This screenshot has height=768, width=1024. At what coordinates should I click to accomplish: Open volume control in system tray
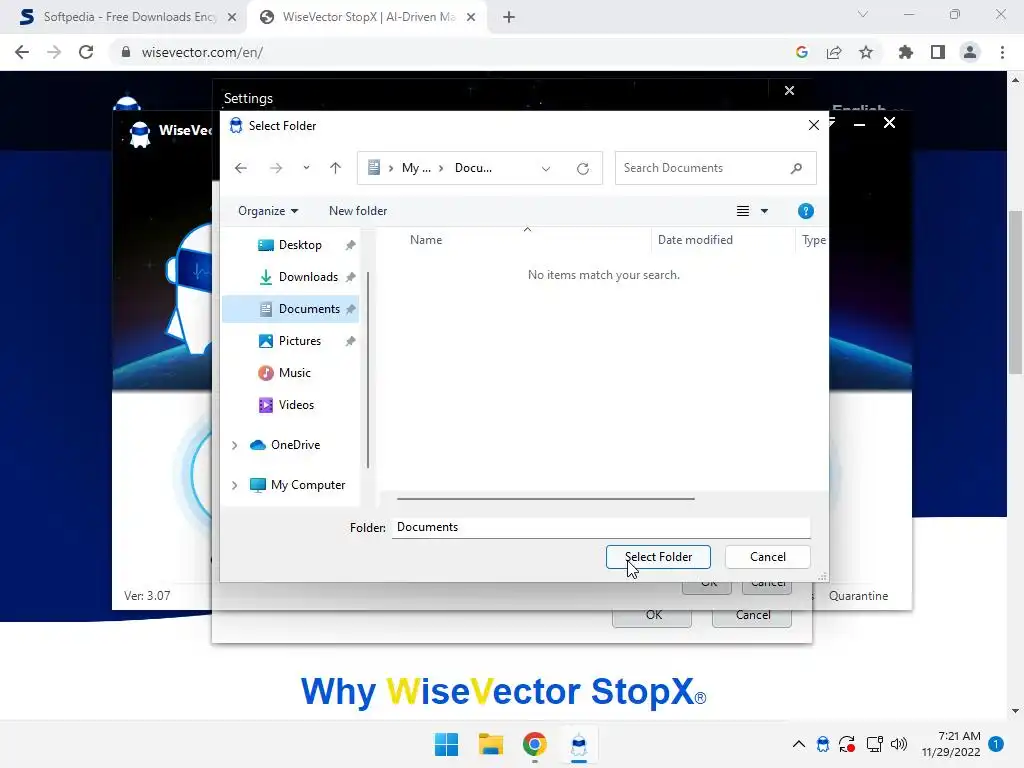click(x=899, y=744)
